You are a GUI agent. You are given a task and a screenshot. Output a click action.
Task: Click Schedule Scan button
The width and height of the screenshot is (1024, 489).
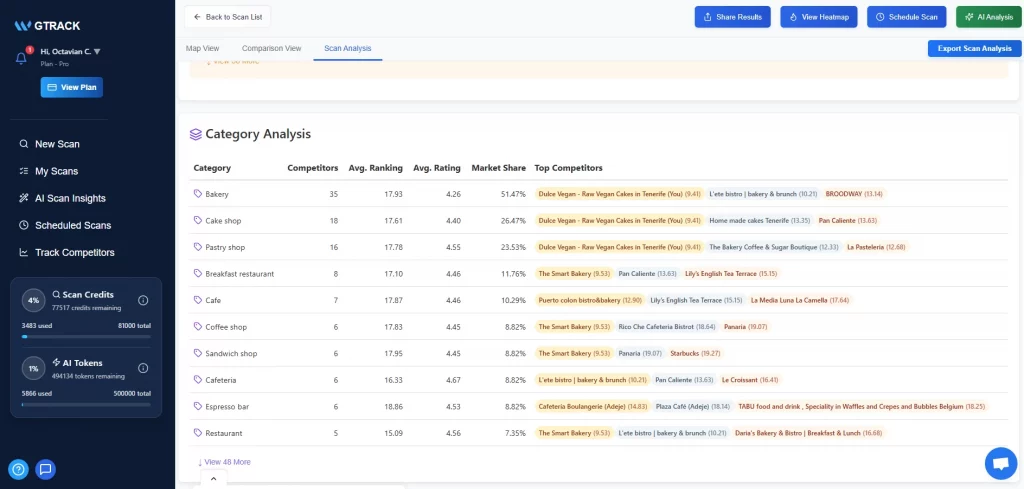(x=906, y=17)
